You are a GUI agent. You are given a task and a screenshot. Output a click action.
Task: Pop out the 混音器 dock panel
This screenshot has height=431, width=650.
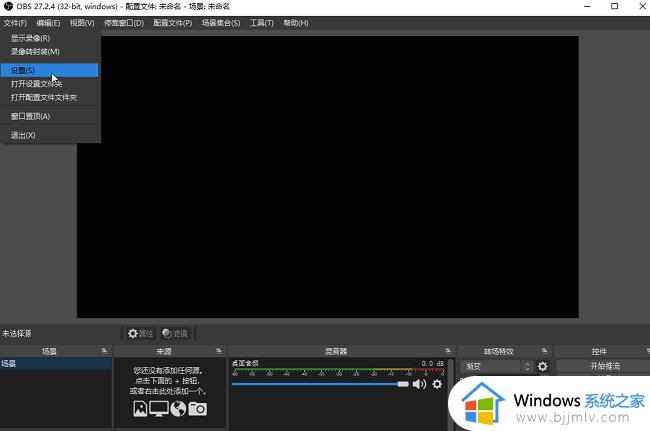coord(448,351)
